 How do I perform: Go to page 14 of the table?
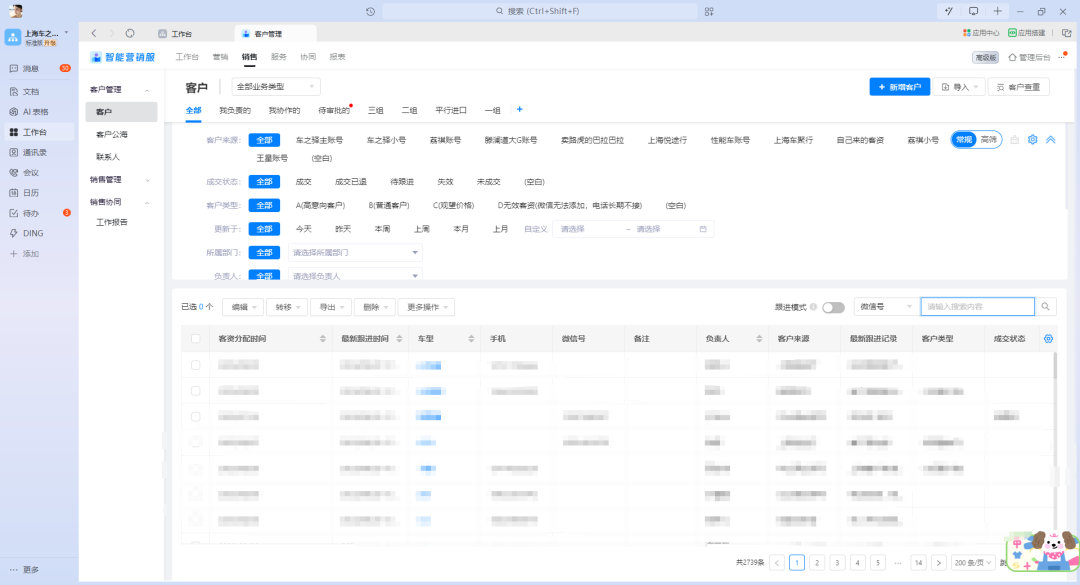(x=918, y=563)
